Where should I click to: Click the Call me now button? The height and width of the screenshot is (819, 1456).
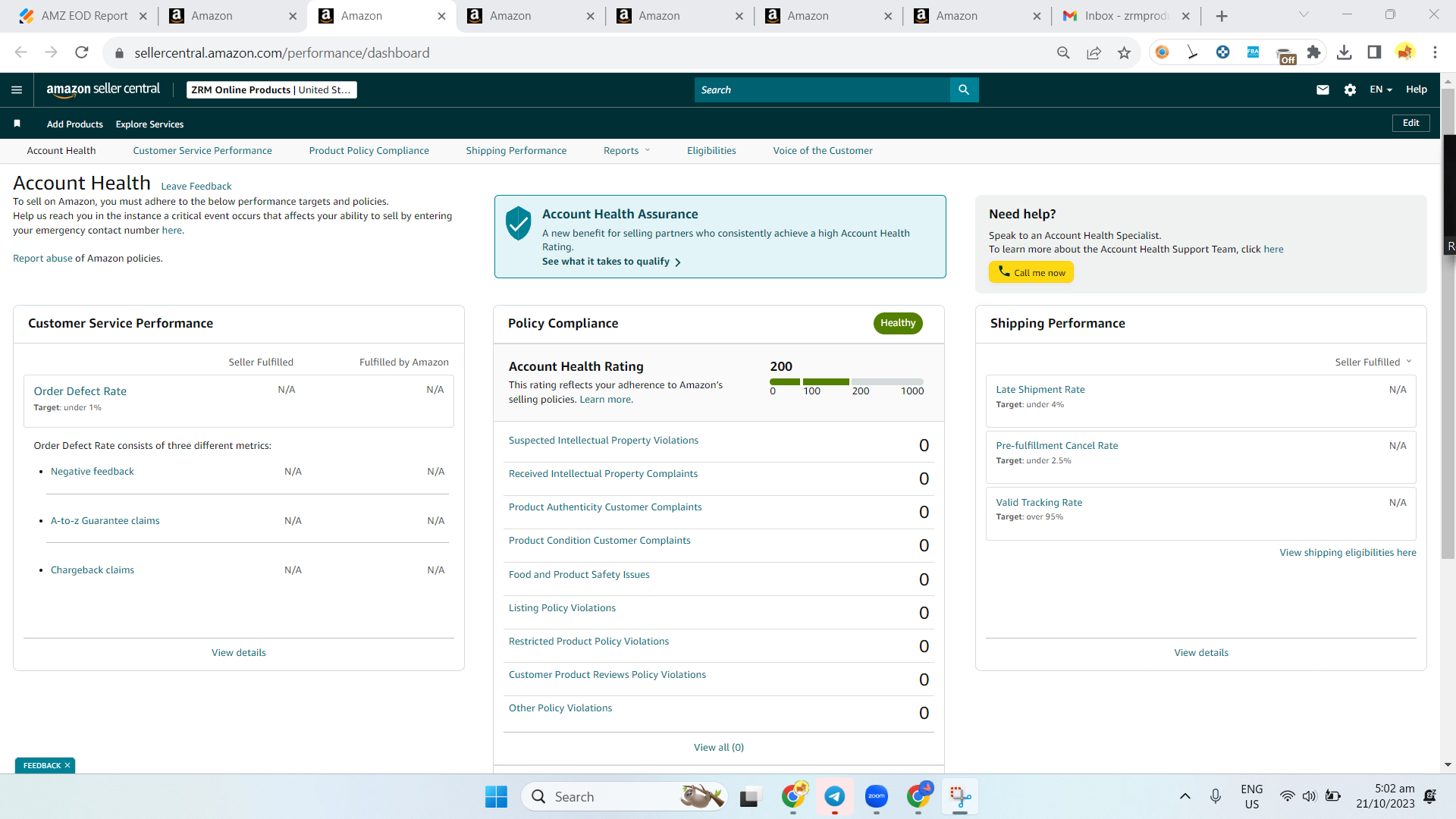pyautogui.click(x=1031, y=272)
